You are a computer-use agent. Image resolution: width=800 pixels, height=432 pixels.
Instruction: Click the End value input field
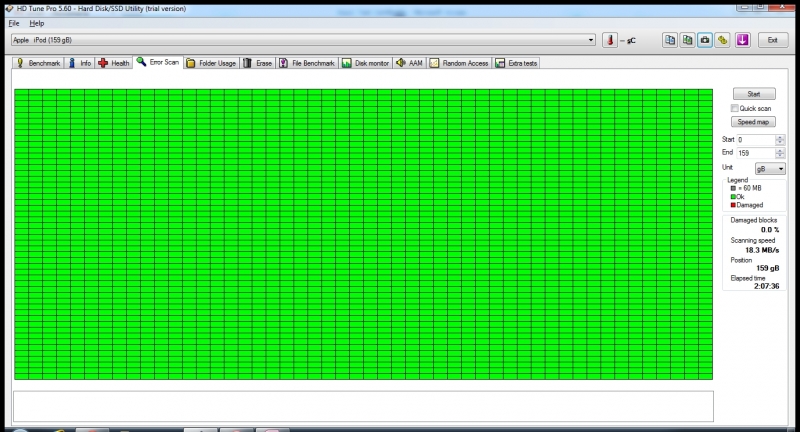(x=756, y=153)
